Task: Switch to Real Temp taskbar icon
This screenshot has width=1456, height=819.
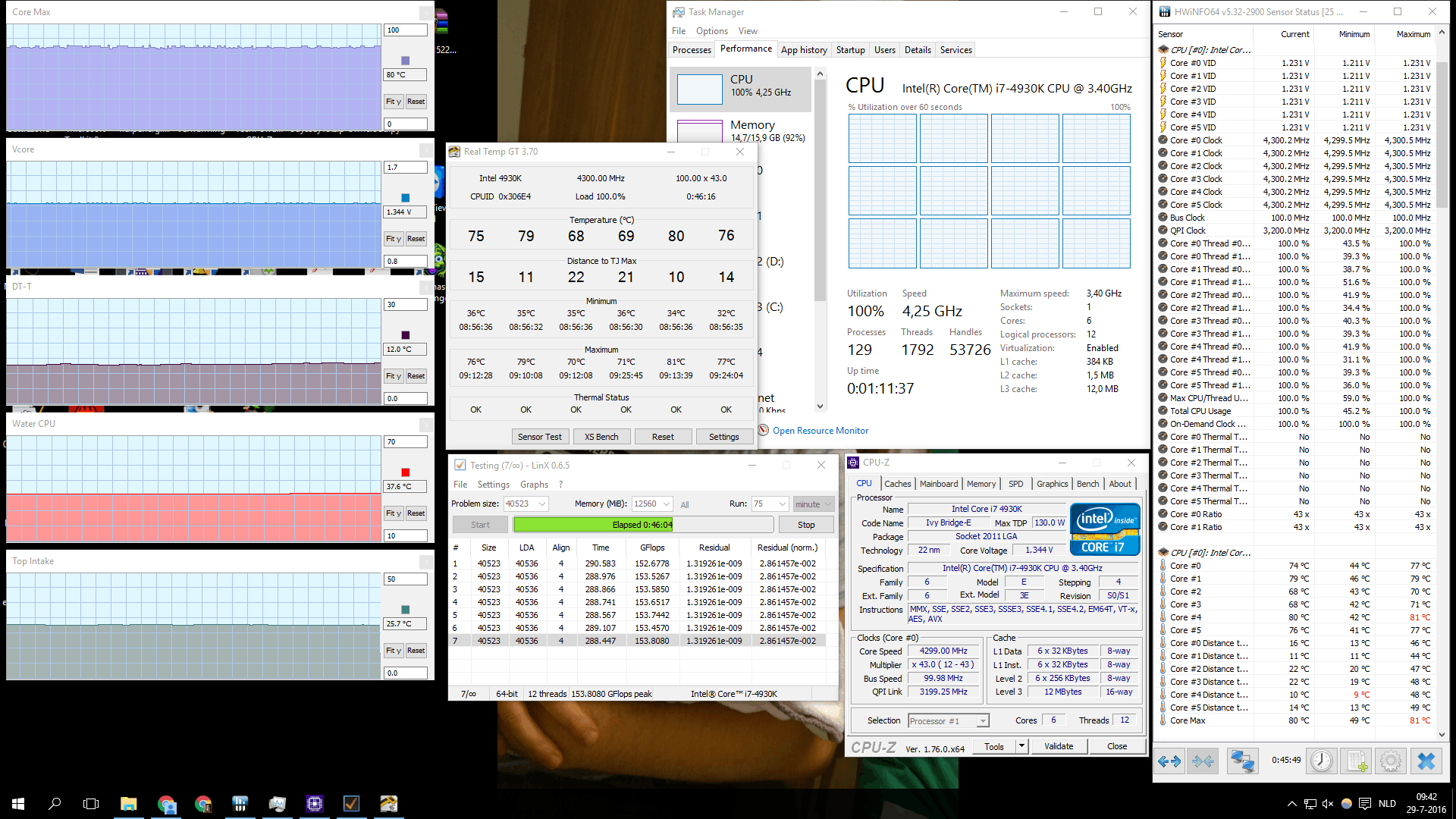Action: coord(388,804)
